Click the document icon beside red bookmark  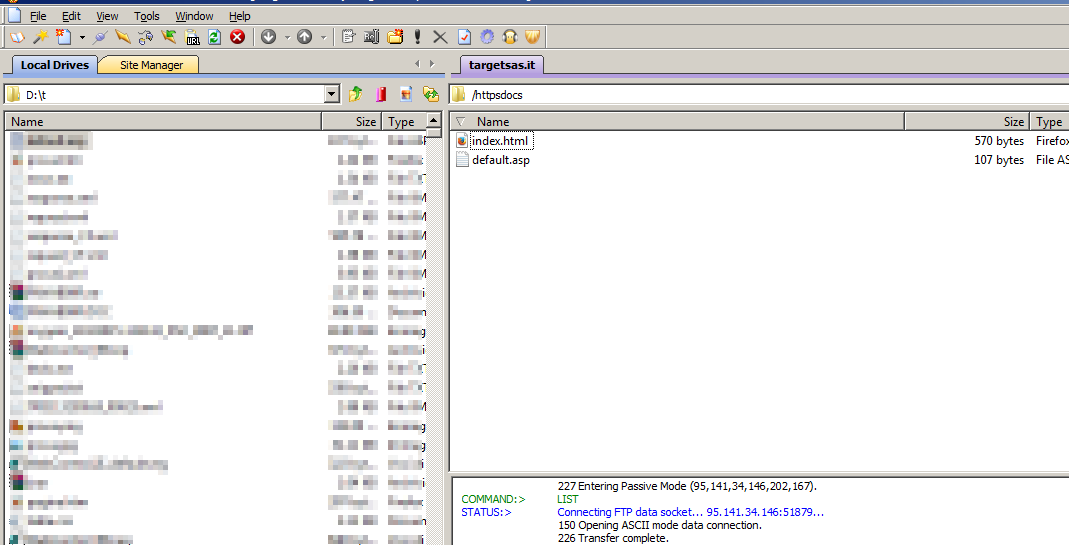[x=406, y=94]
